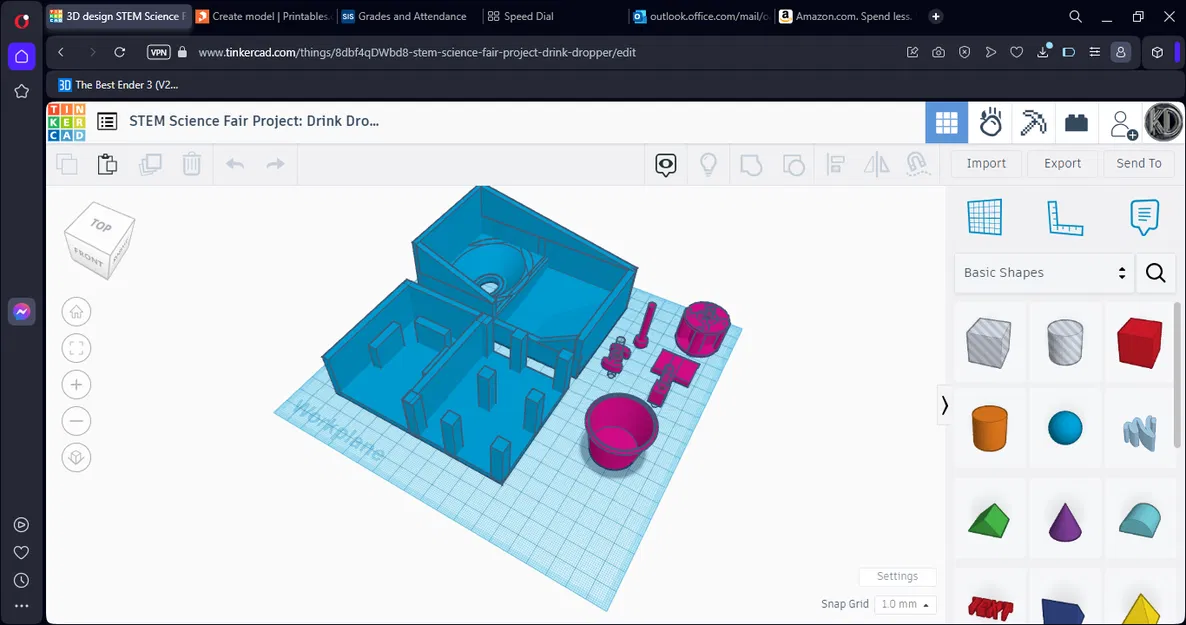This screenshot has width=1186, height=625.
Task: Select the Notes tool in shapes panel
Action: pos(1144,217)
